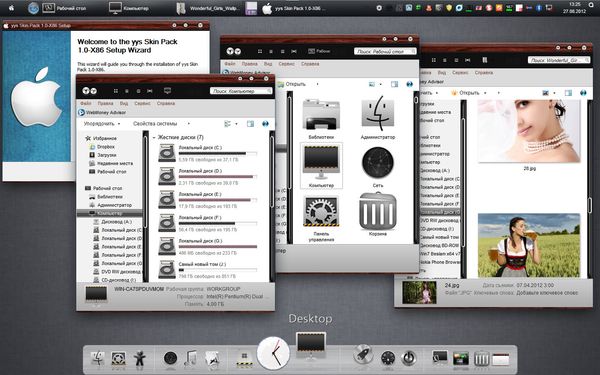Collapse the Жесткие диски (7) group
Image resolution: width=600 pixels, height=375 pixels.
pyautogui.click(x=154, y=137)
